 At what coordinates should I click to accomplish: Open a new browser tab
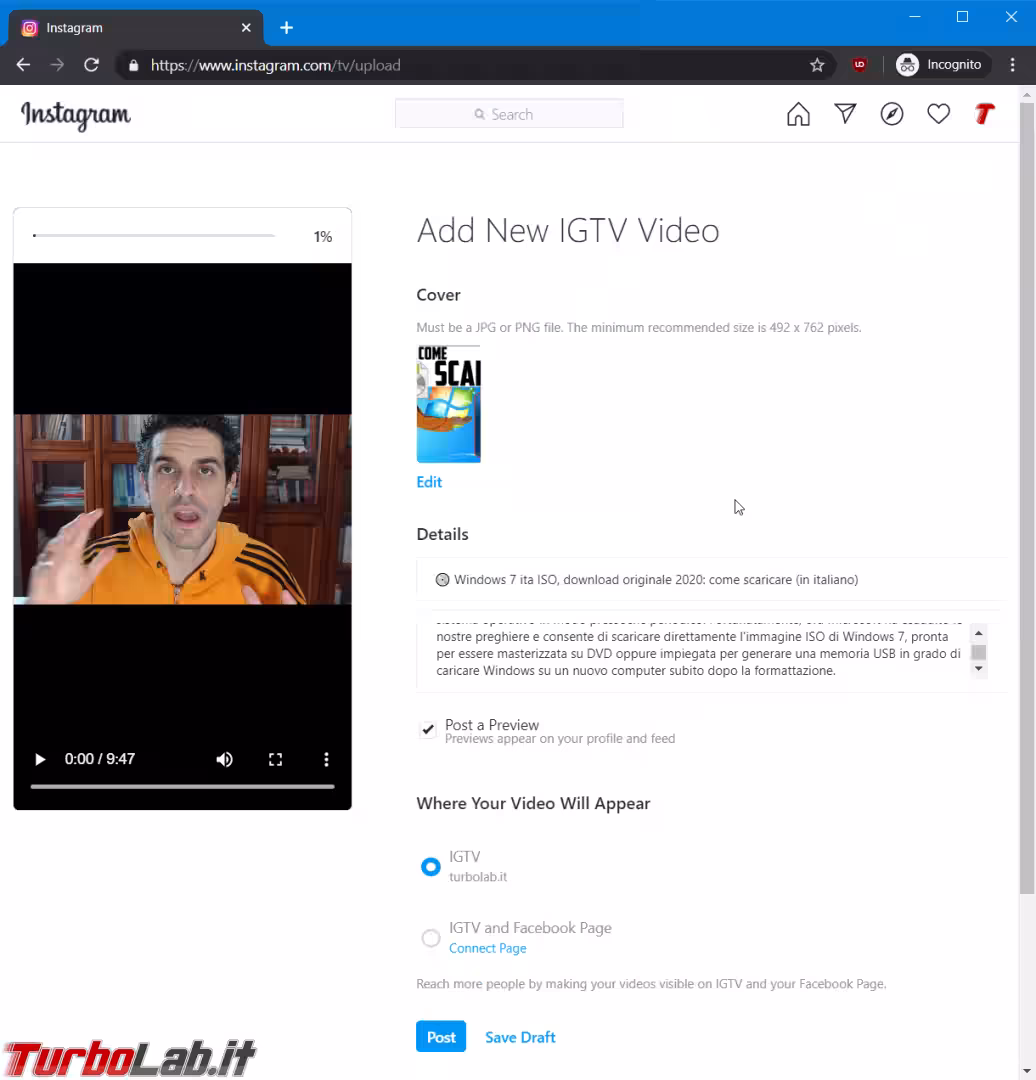(287, 28)
